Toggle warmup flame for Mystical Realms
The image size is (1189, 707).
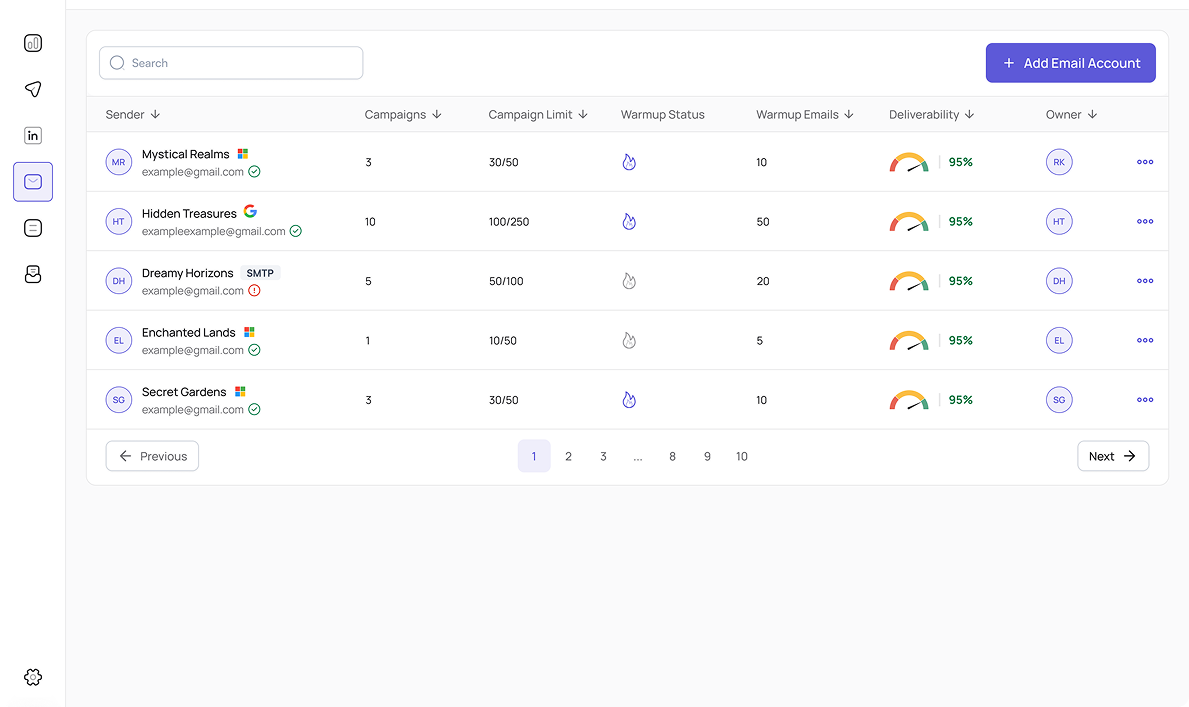629,162
